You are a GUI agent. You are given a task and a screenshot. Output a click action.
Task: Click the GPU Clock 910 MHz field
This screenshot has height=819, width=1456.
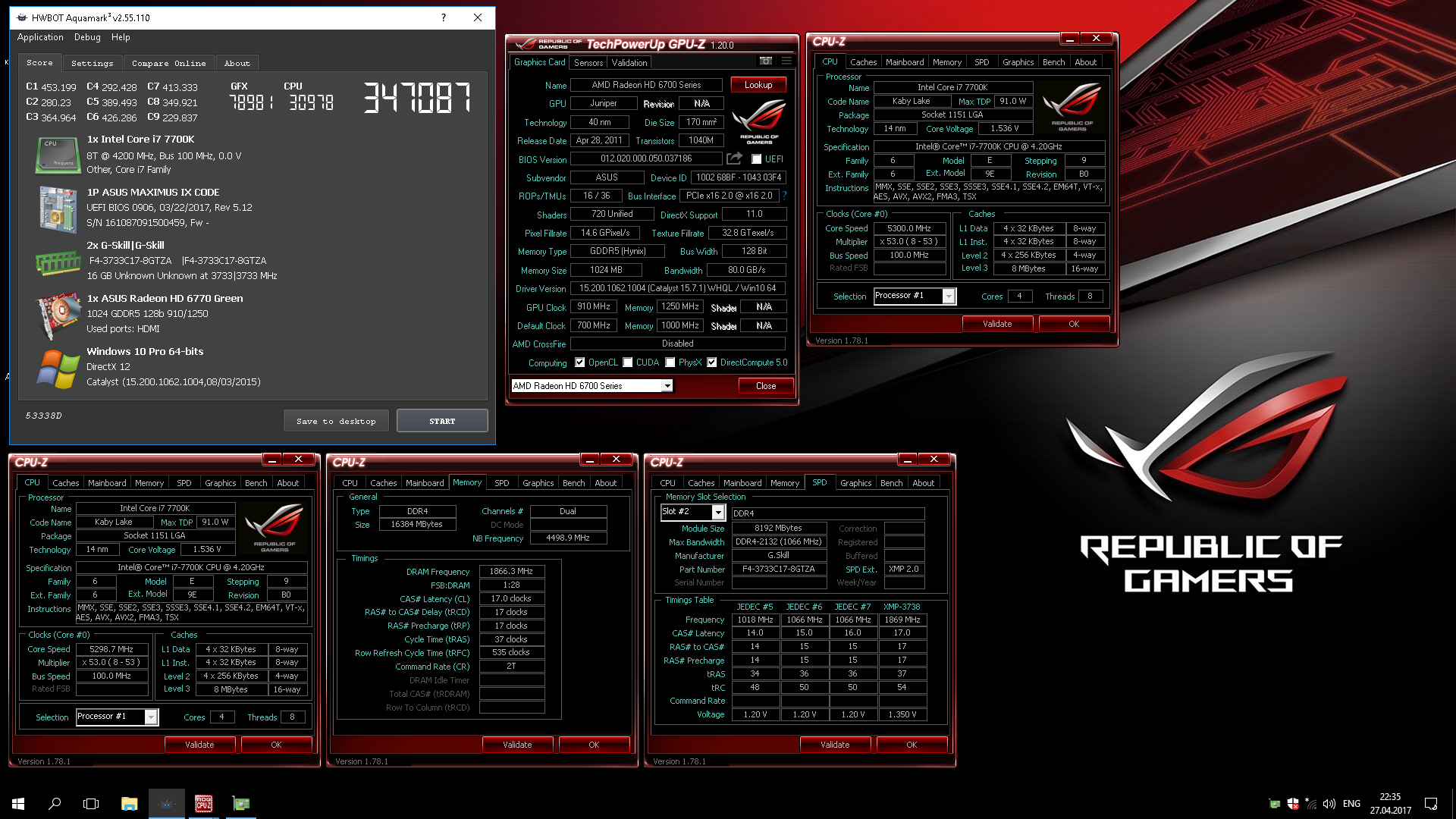click(x=594, y=307)
